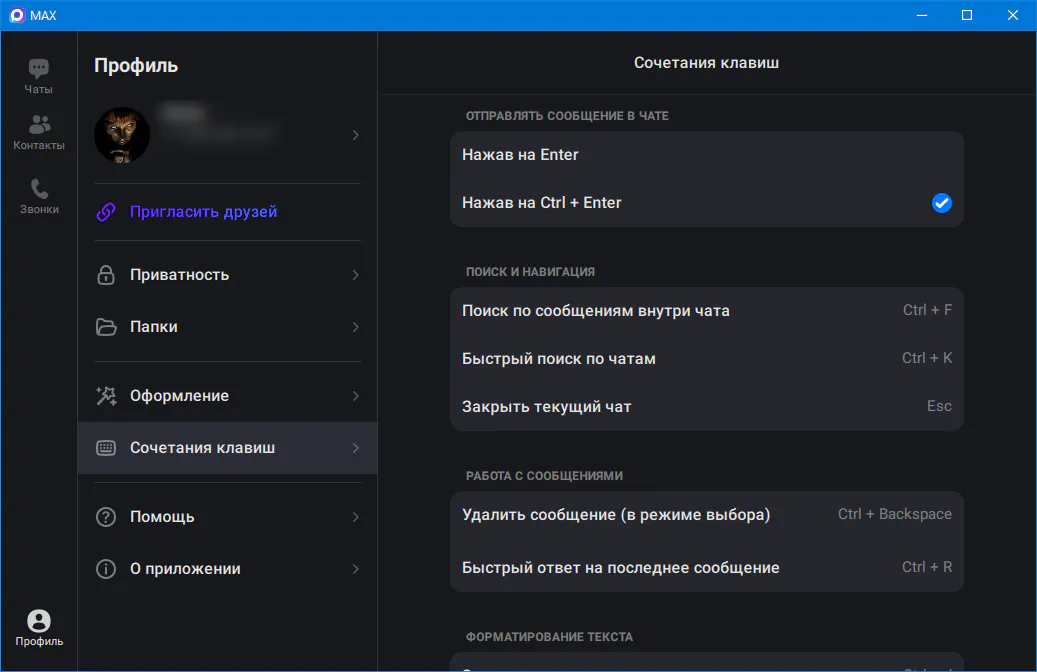Click the link icon beside Пригласить друзей

[106, 212]
